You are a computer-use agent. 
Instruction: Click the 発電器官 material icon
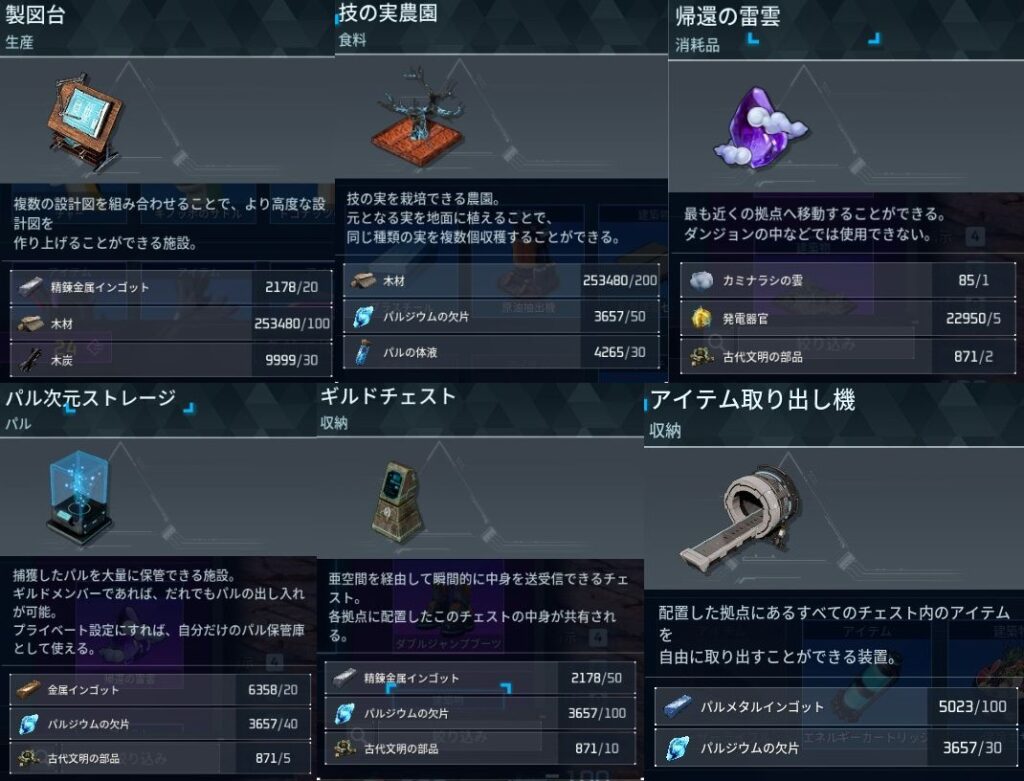[x=701, y=318]
